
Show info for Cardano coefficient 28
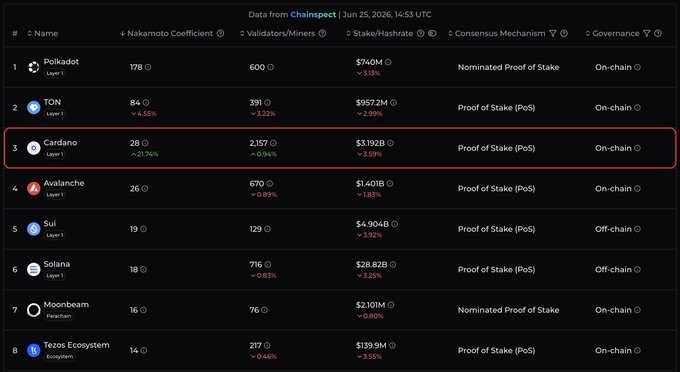coord(145,143)
